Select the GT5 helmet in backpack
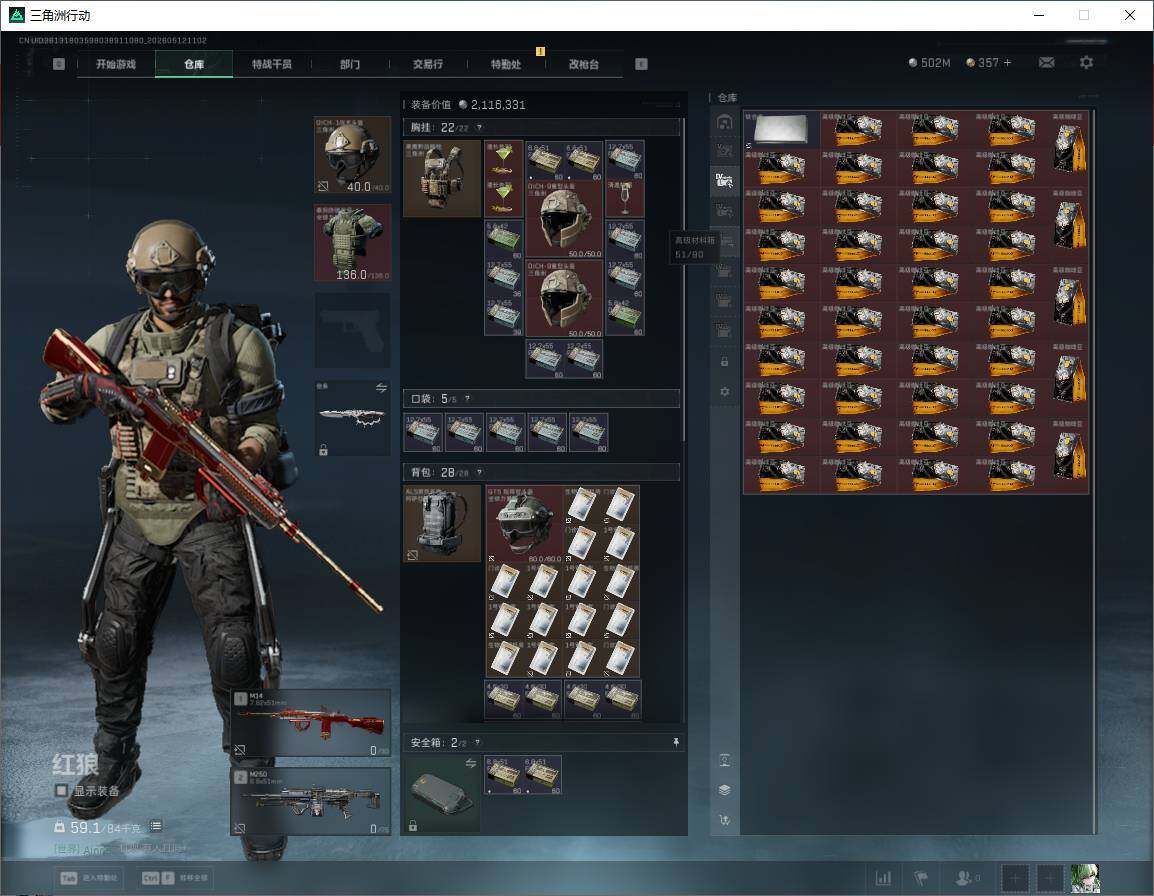The width and height of the screenshot is (1154, 896). point(524,524)
